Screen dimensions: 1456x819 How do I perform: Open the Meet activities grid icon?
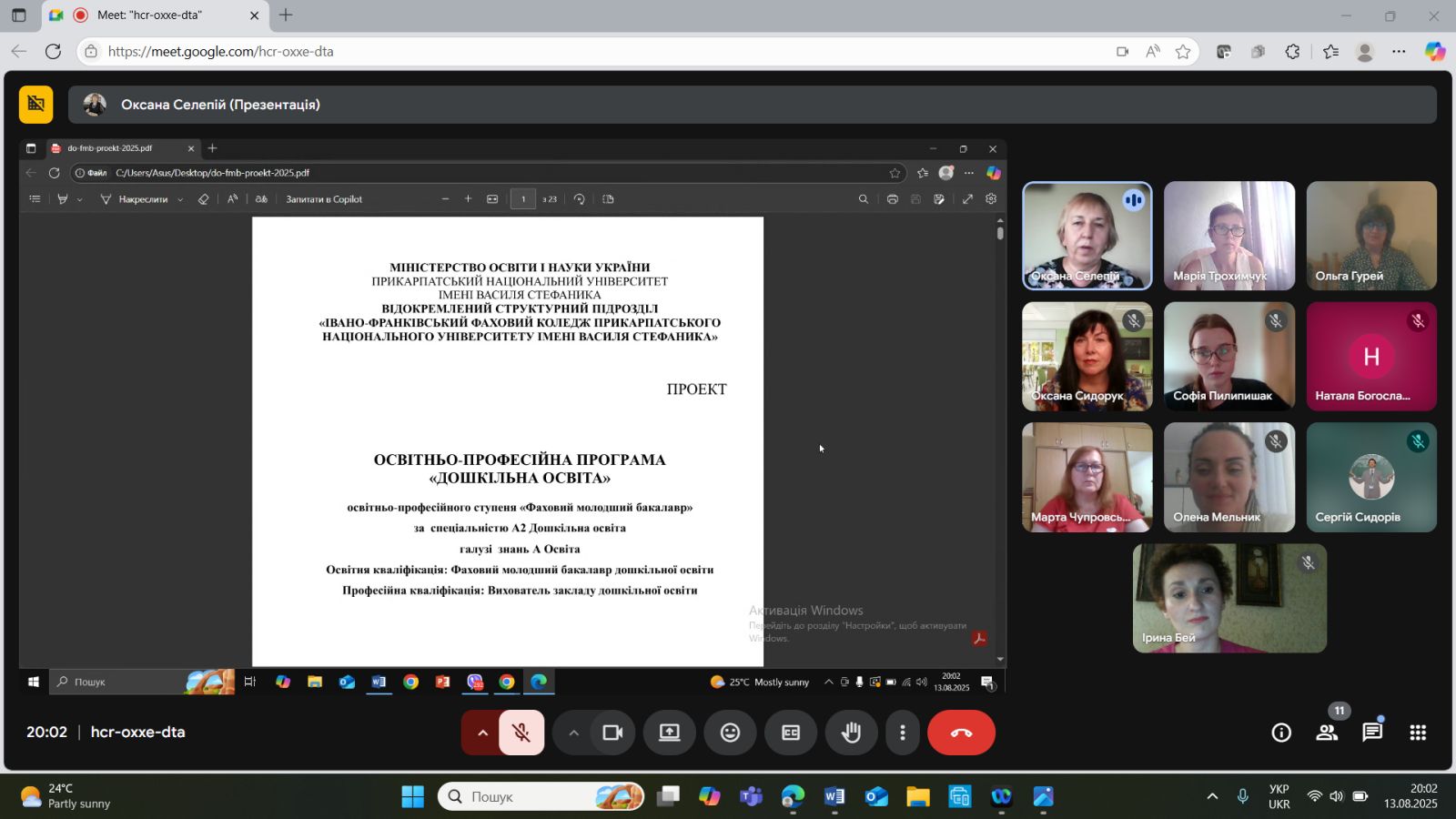point(1418,733)
